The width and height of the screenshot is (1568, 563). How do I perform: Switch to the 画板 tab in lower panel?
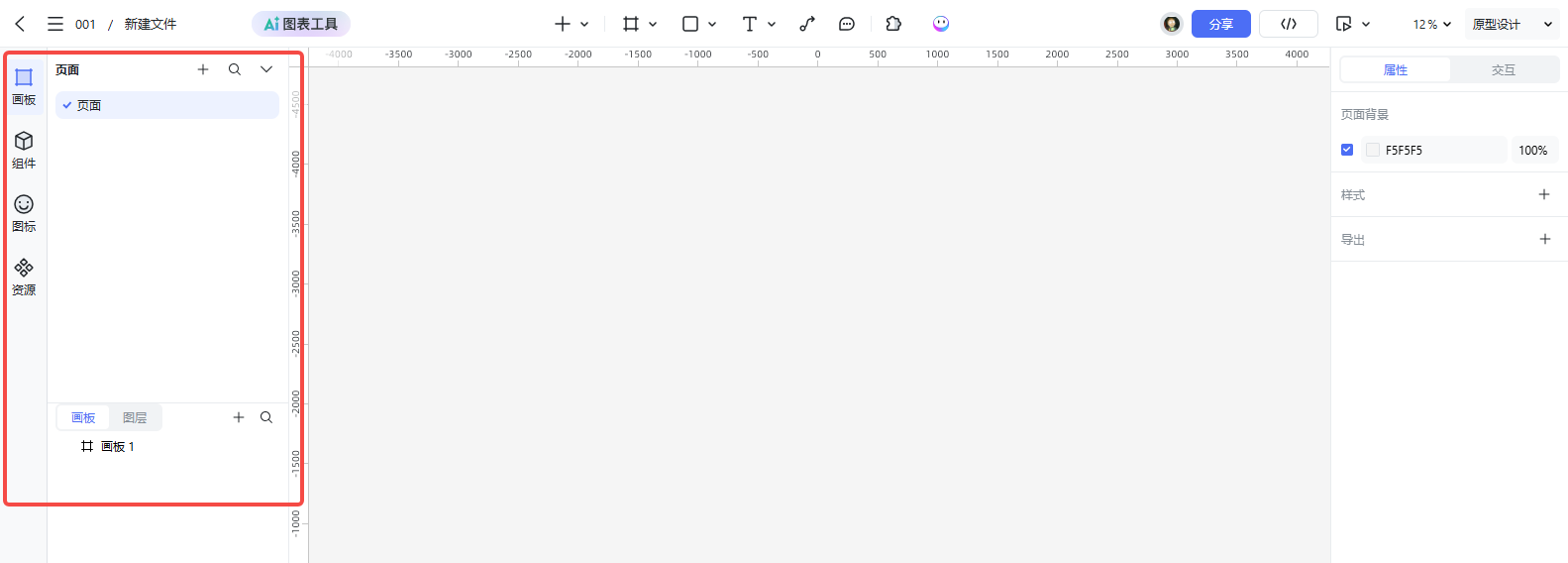tap(83, 418)
